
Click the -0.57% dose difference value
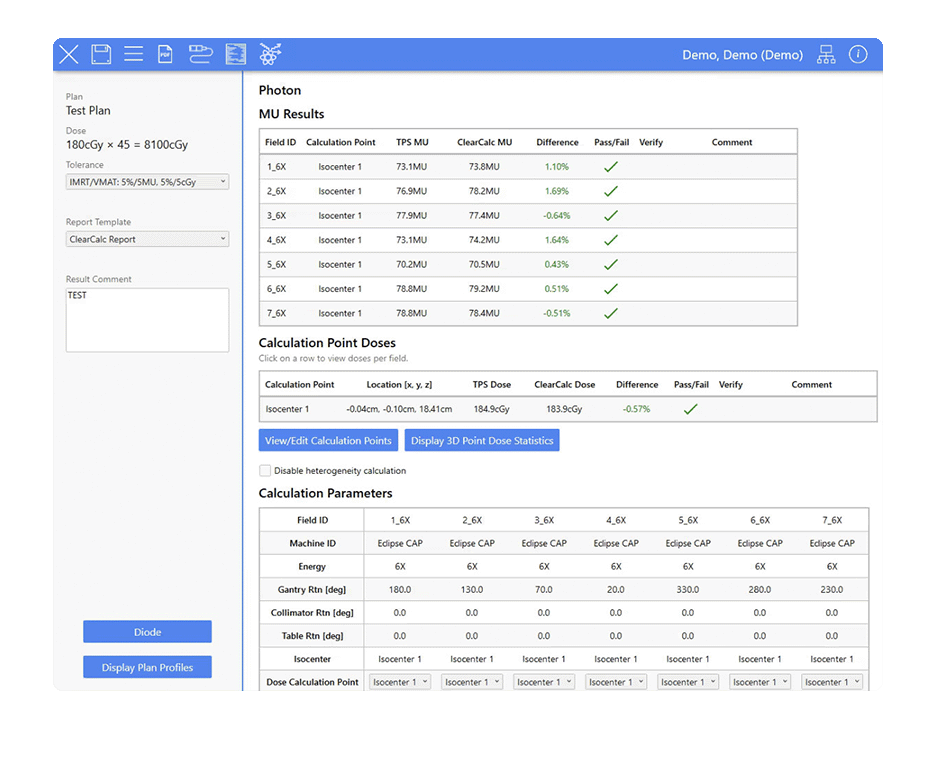[x=636, y=409]
